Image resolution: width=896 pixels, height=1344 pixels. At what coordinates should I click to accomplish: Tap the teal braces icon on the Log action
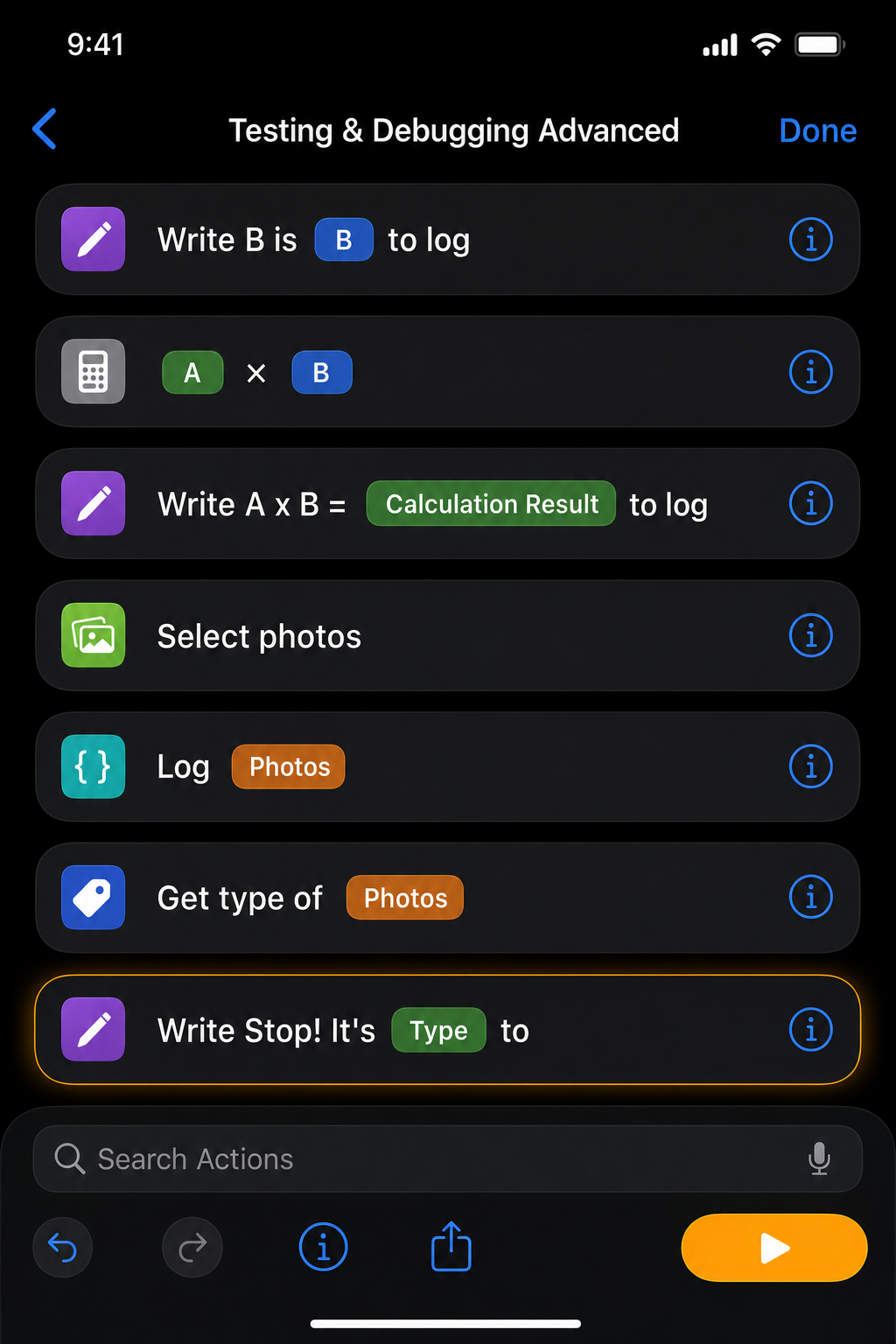click(92, 766)
